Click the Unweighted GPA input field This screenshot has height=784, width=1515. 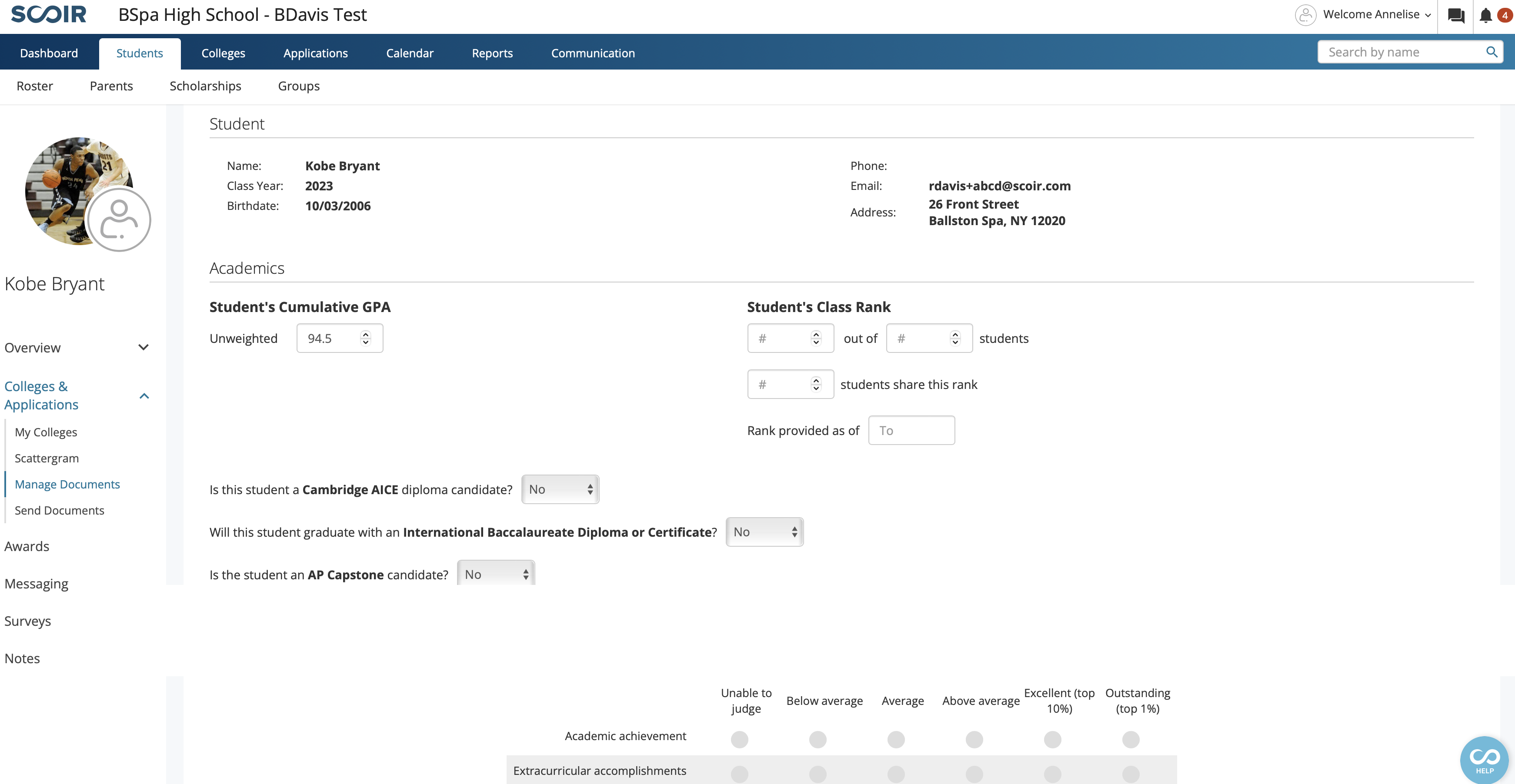(339, 338)
